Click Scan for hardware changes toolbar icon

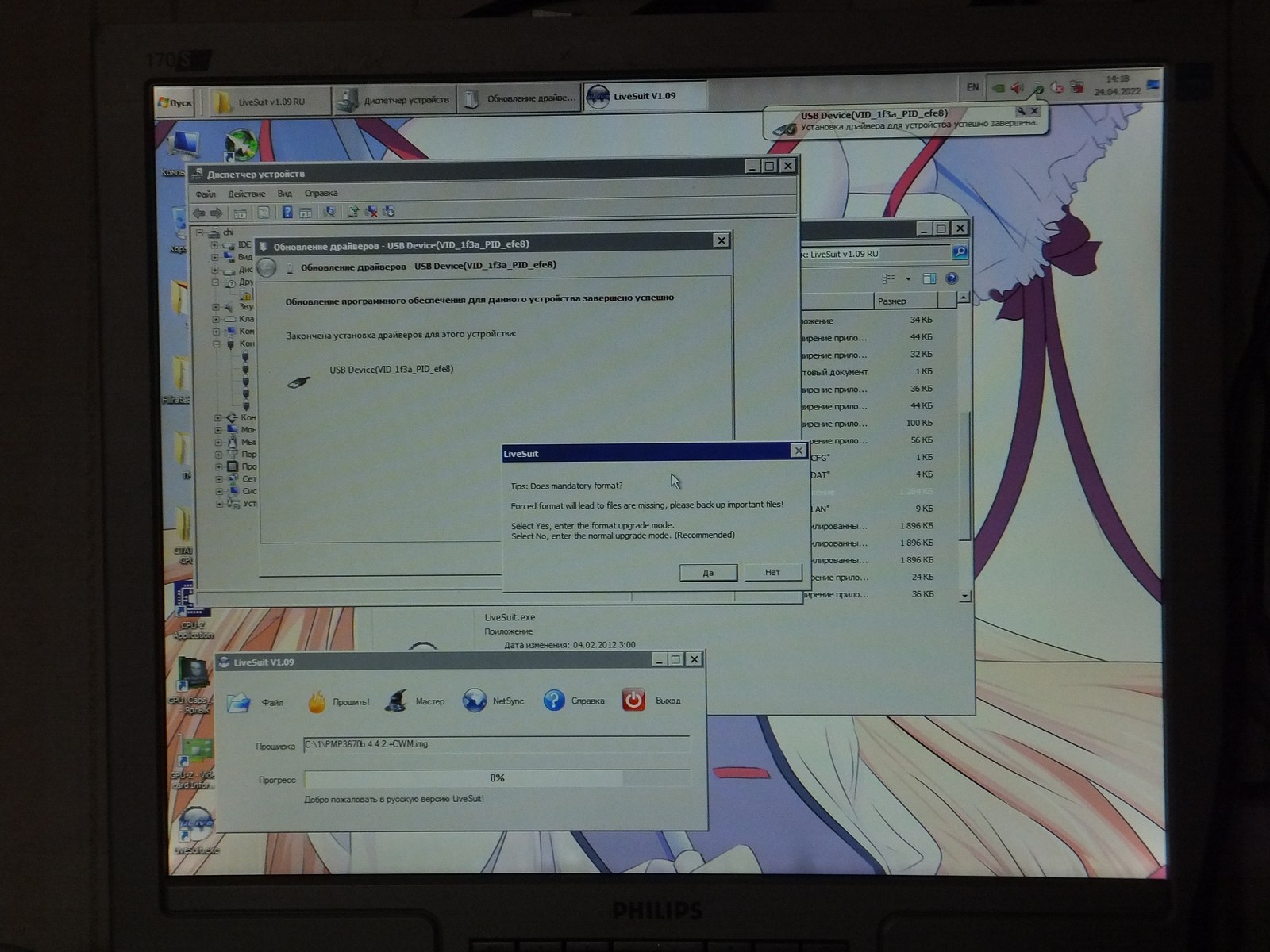(x=329, y=212)
